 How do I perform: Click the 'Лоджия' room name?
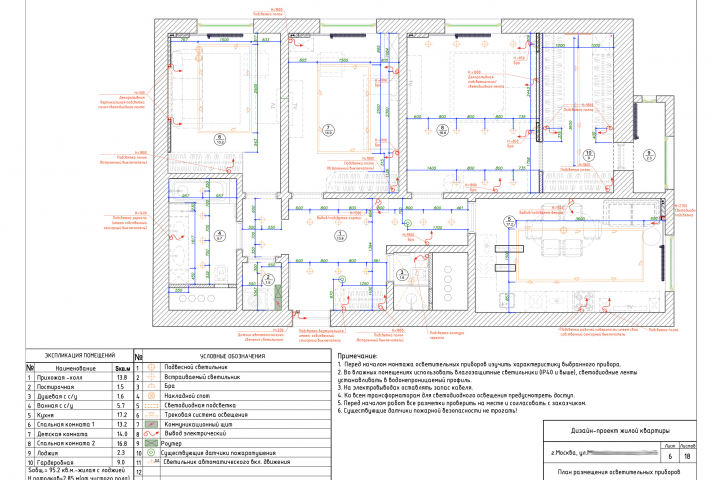coord(47,453)
